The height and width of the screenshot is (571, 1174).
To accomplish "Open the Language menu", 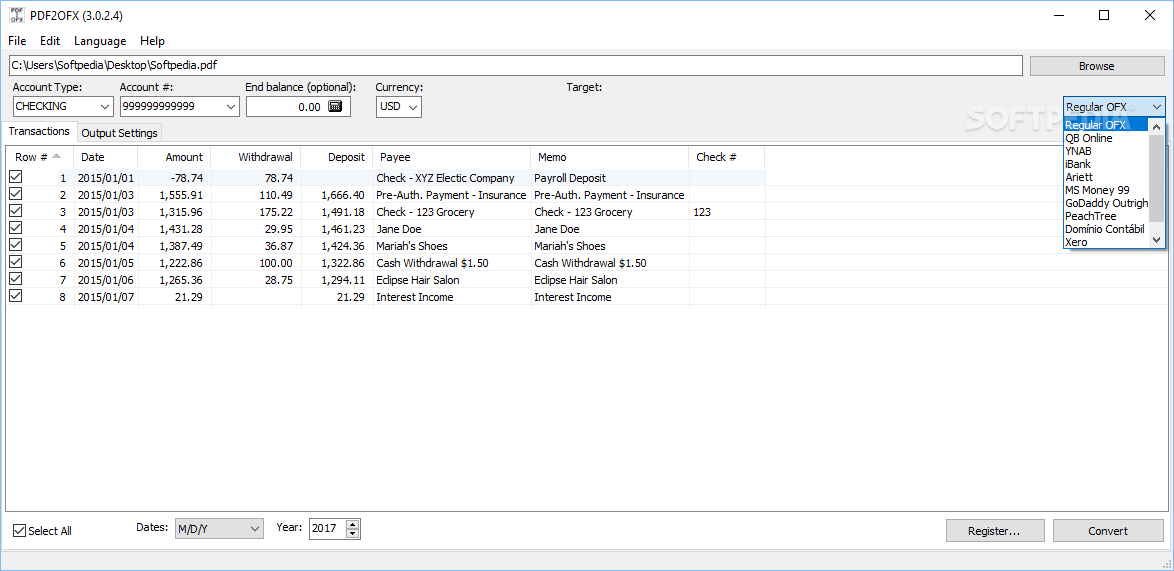I will [x=100, y=41].
